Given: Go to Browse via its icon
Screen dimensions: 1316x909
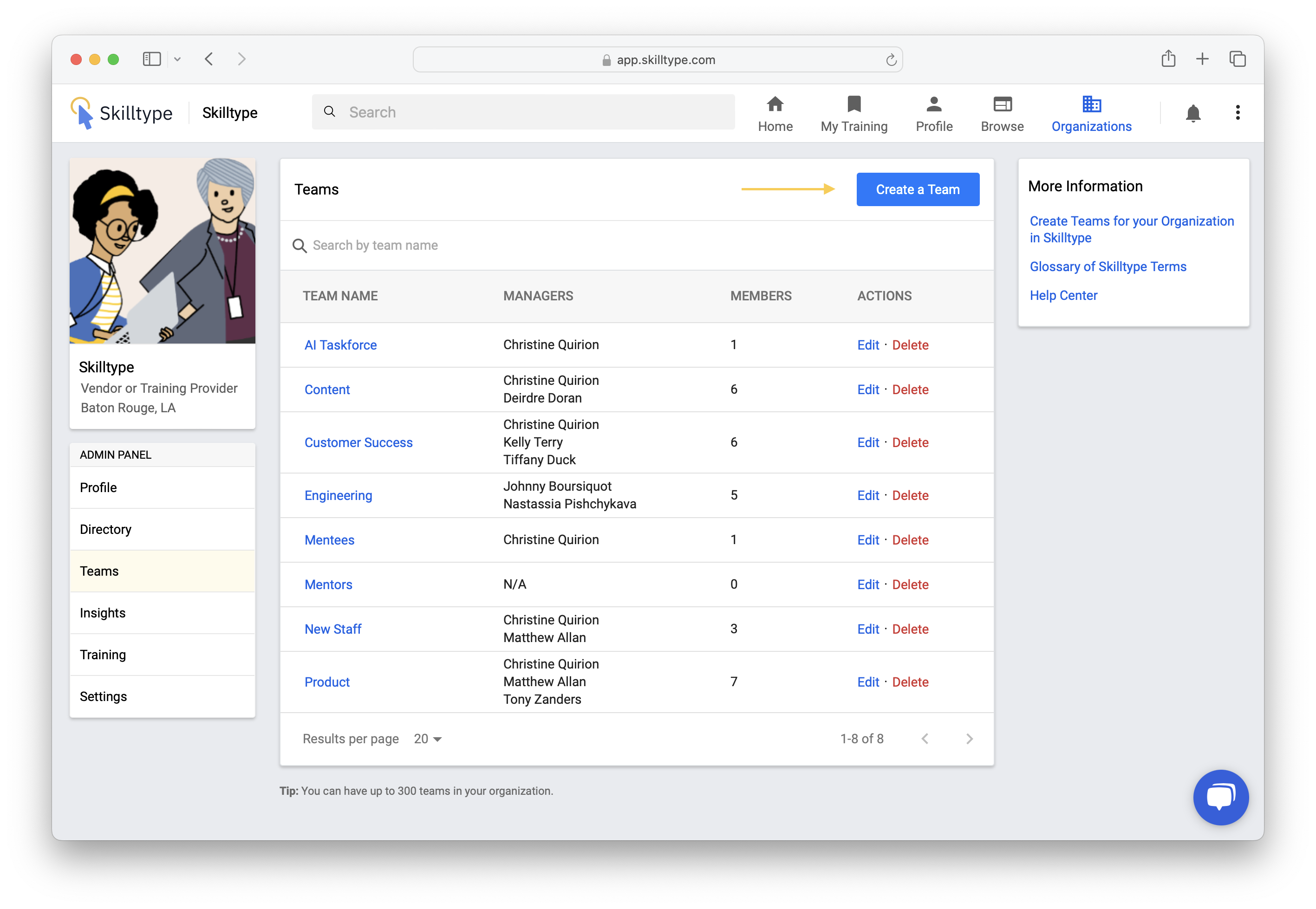Looking at the screenshot, I should coord(1002,104).
